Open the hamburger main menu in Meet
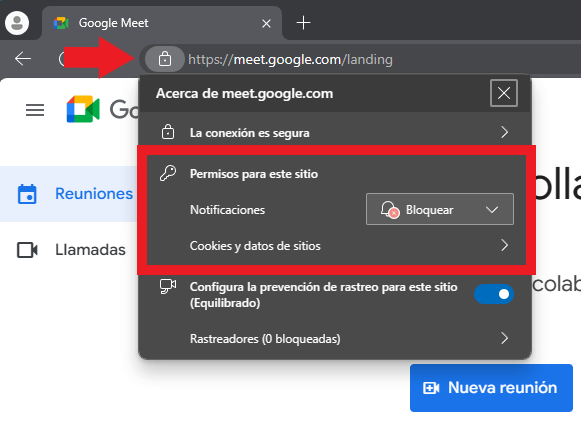The width and height of the screenshot is (581, 430). pyautogui.click(x=35, y=110)
